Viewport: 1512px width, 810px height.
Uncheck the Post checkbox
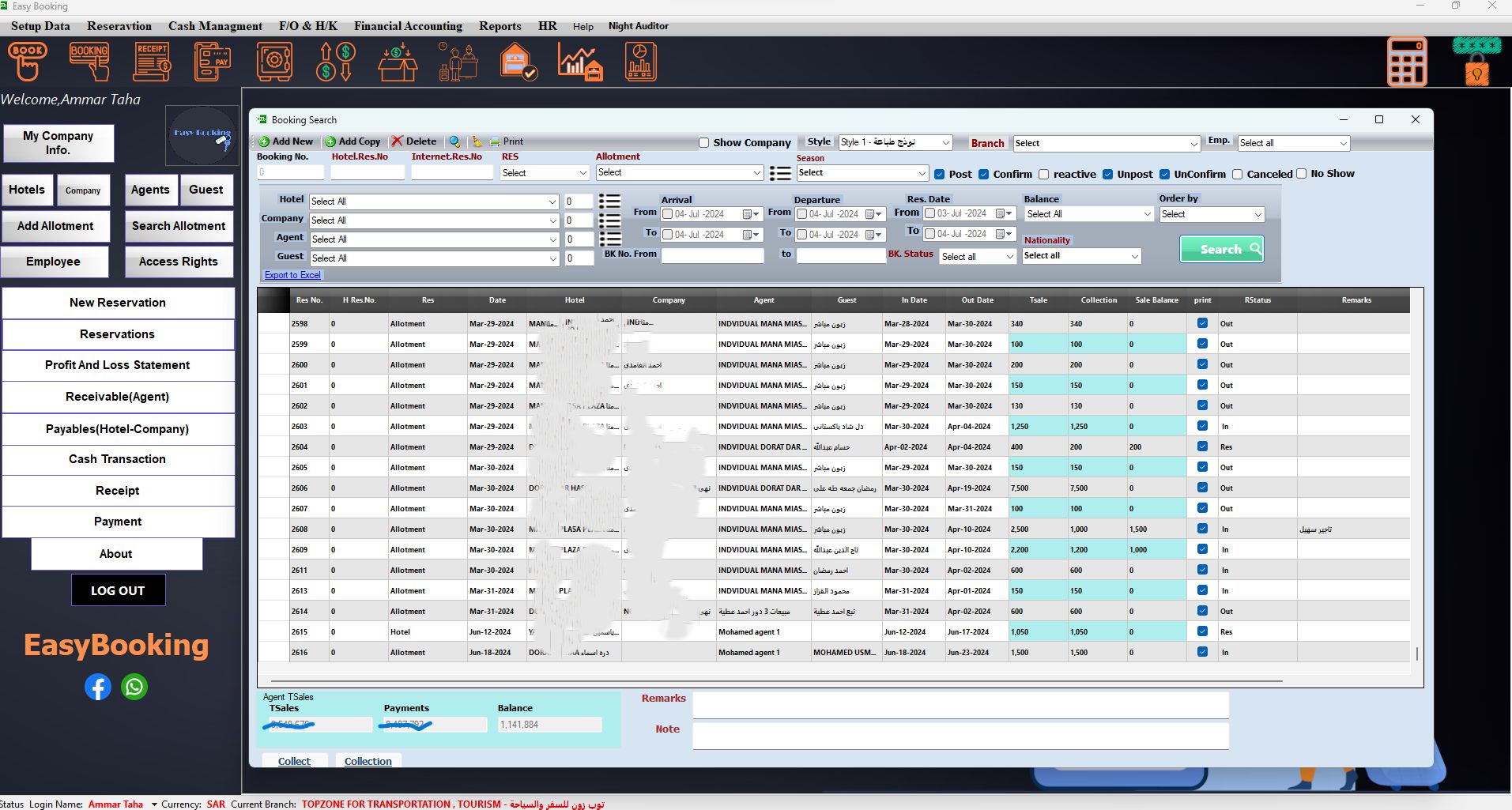point(939,175)
